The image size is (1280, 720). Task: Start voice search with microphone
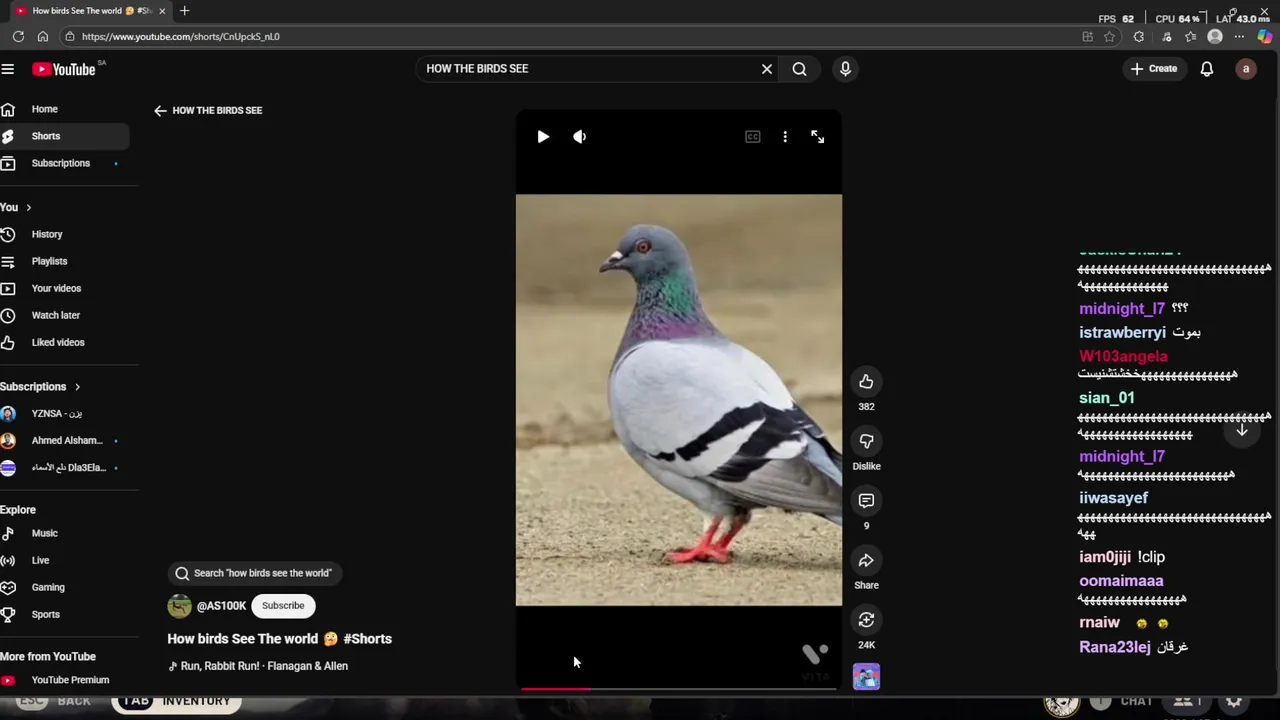pyautogui.click(x=845, y=69)
